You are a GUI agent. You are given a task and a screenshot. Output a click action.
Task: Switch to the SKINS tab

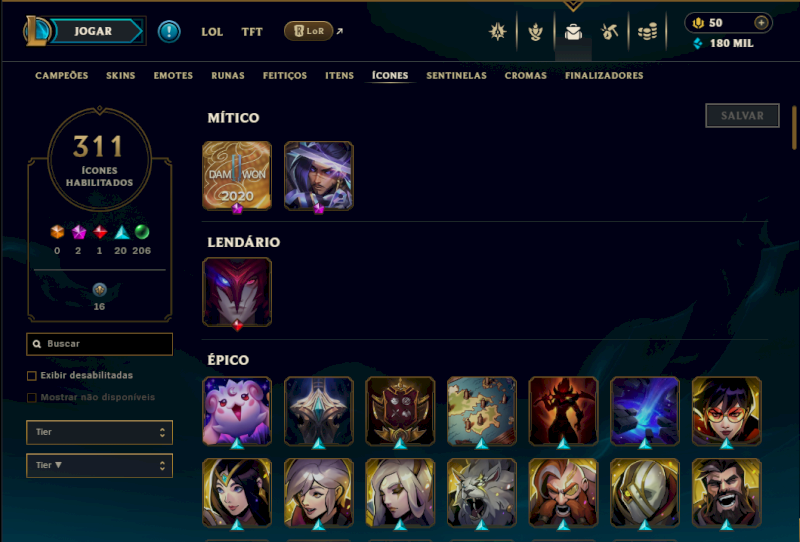pyautogui.click(x=120, y=76)
